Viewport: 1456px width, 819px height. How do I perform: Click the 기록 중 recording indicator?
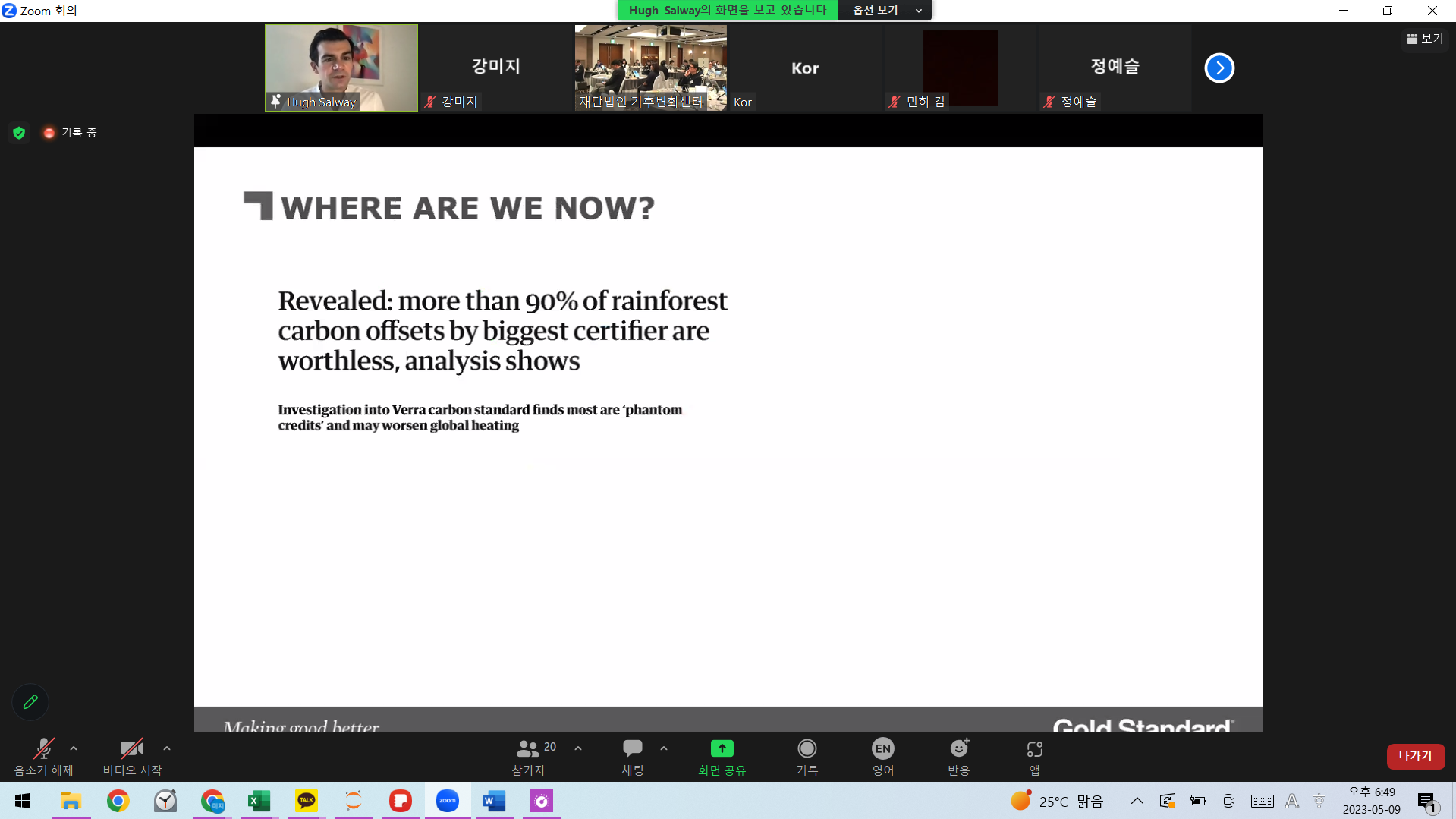pyautogui.click(x=70, y=133)
